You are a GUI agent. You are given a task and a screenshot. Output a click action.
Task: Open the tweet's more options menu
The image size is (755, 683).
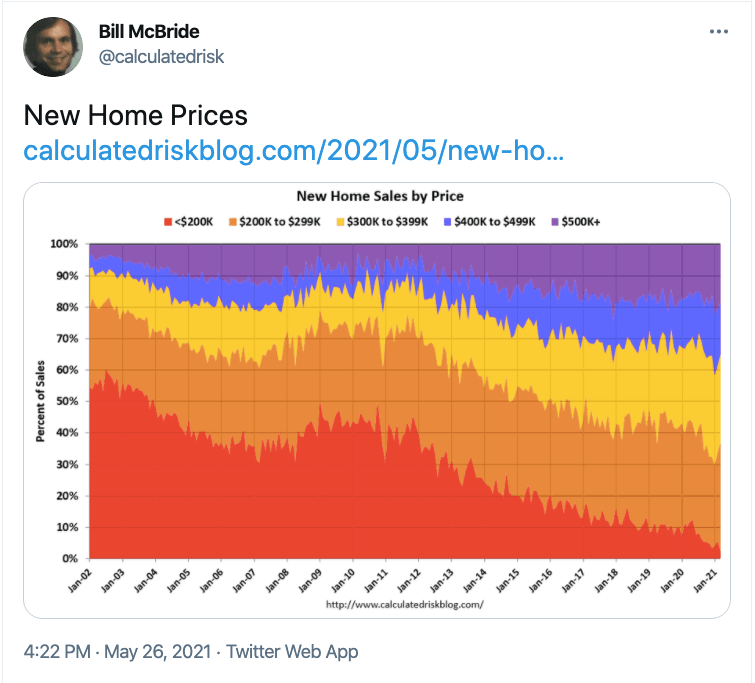point(719,31)
